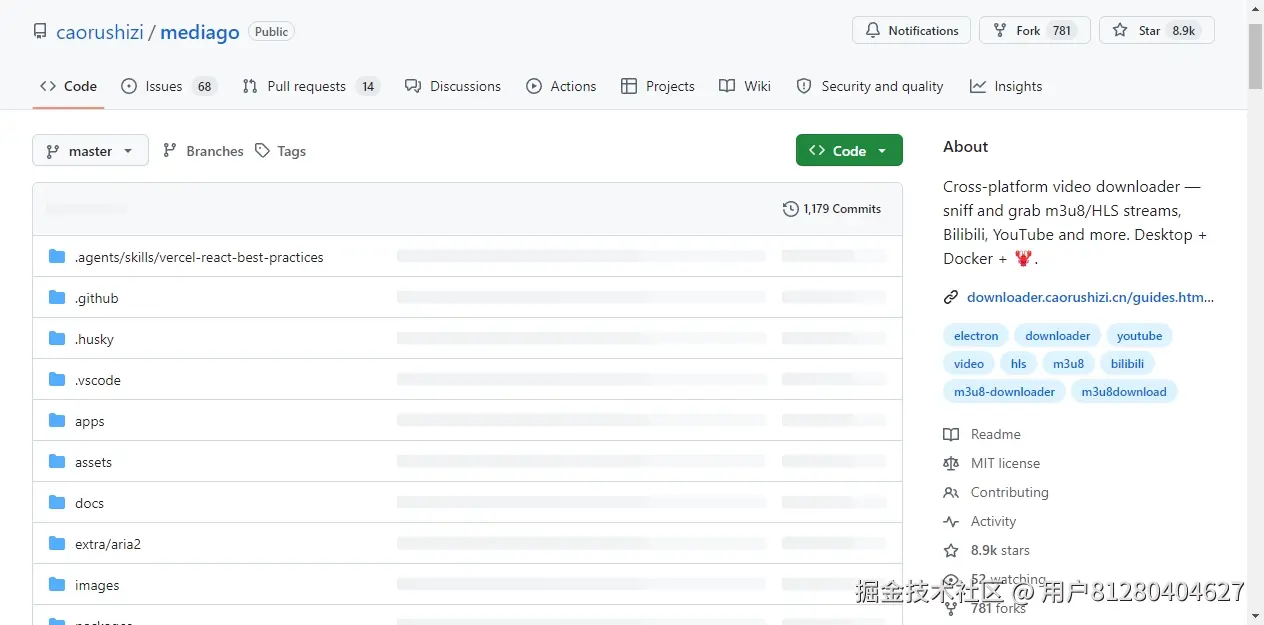Star the repository with the Star button

coord(1157,31)
